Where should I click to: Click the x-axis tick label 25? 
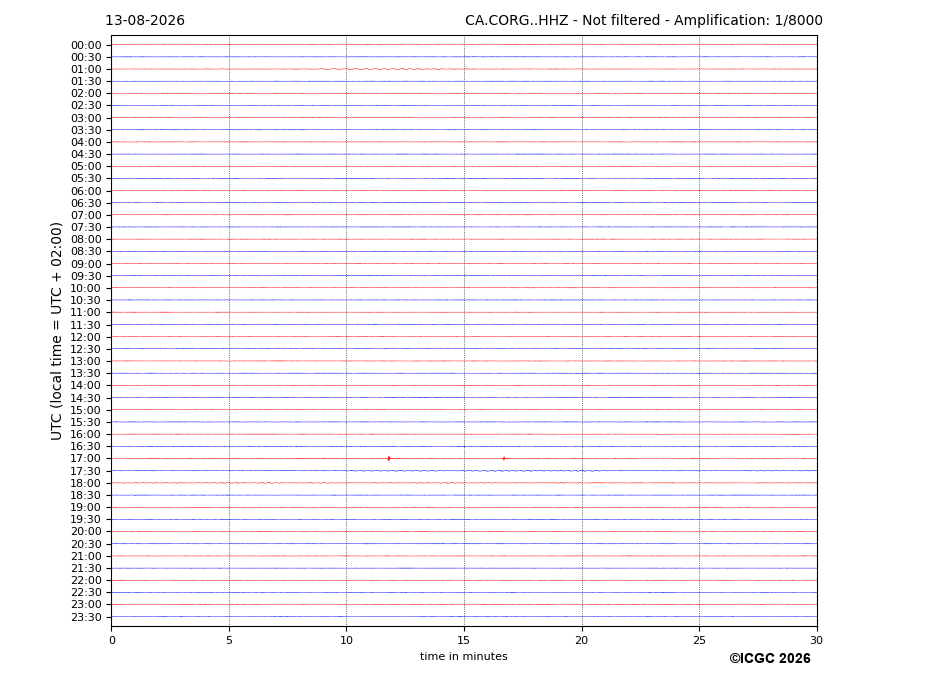[699, 640]
